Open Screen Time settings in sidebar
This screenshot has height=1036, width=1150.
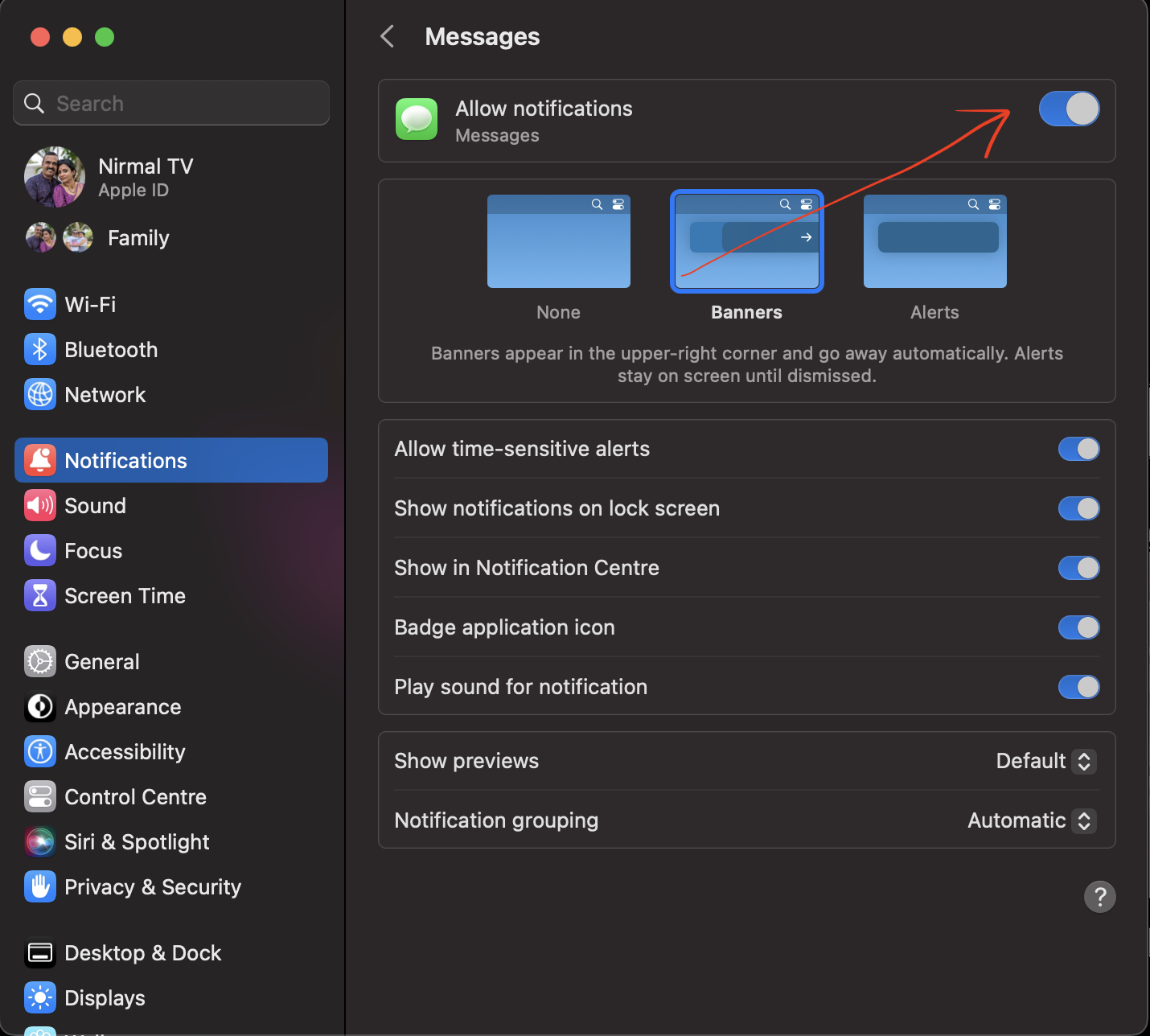(x=171, y=595)
